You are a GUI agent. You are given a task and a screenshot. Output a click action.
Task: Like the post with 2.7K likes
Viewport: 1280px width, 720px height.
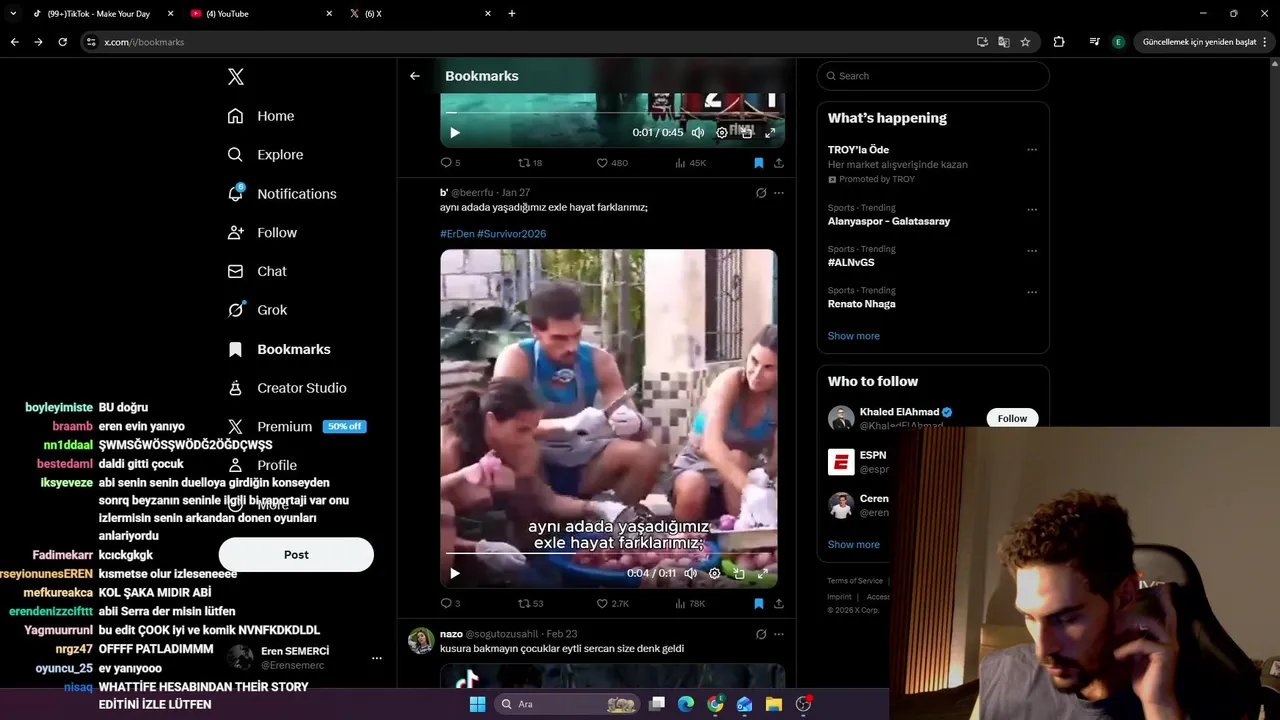(x=612, y=604)
